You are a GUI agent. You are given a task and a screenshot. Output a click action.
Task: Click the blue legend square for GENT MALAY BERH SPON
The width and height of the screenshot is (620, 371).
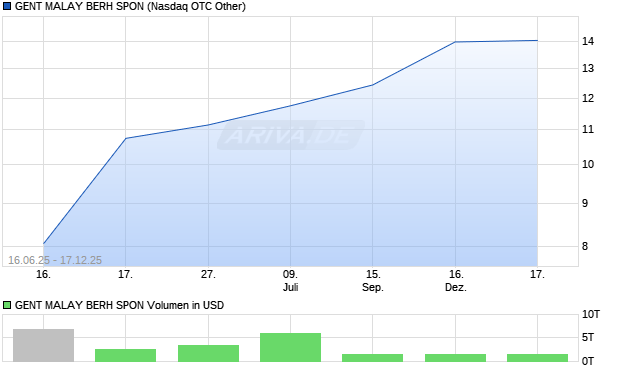click(x=7, y=6)
